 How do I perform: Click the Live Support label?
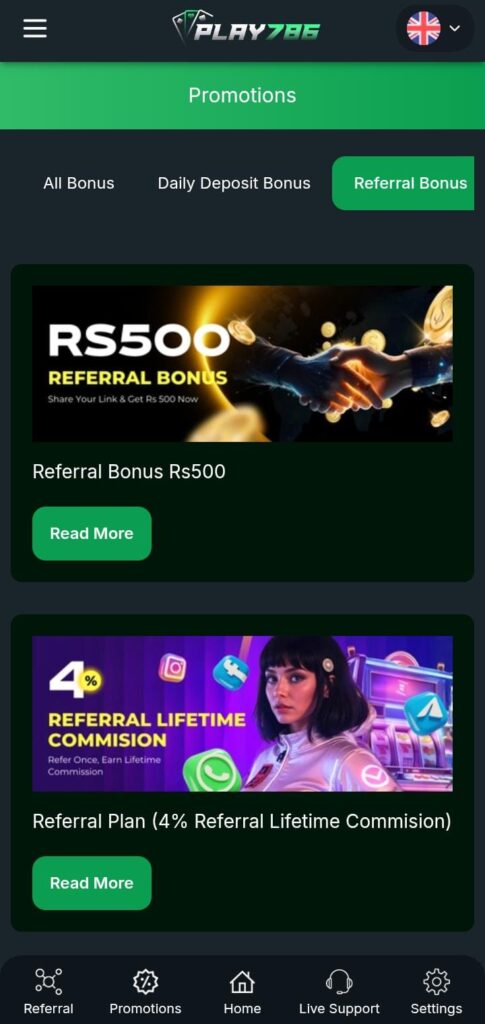tap(339, 1008)
